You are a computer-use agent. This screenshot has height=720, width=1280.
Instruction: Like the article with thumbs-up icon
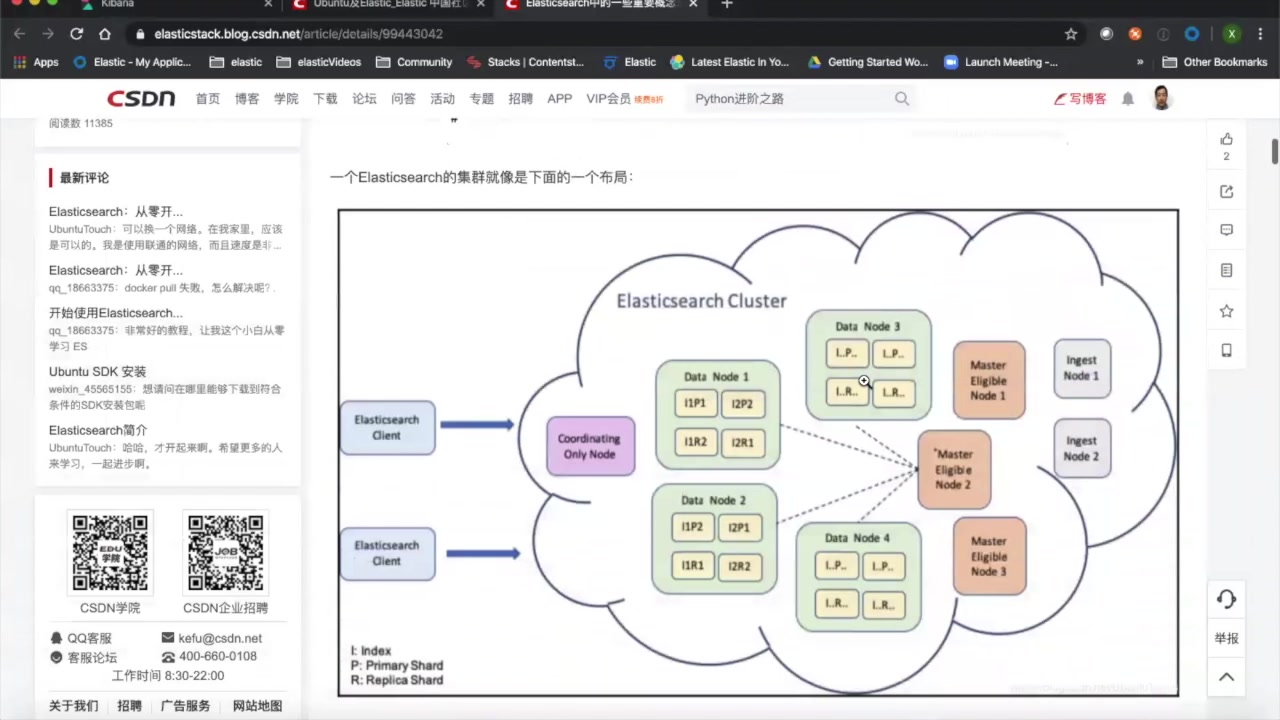pos(1227,139)
